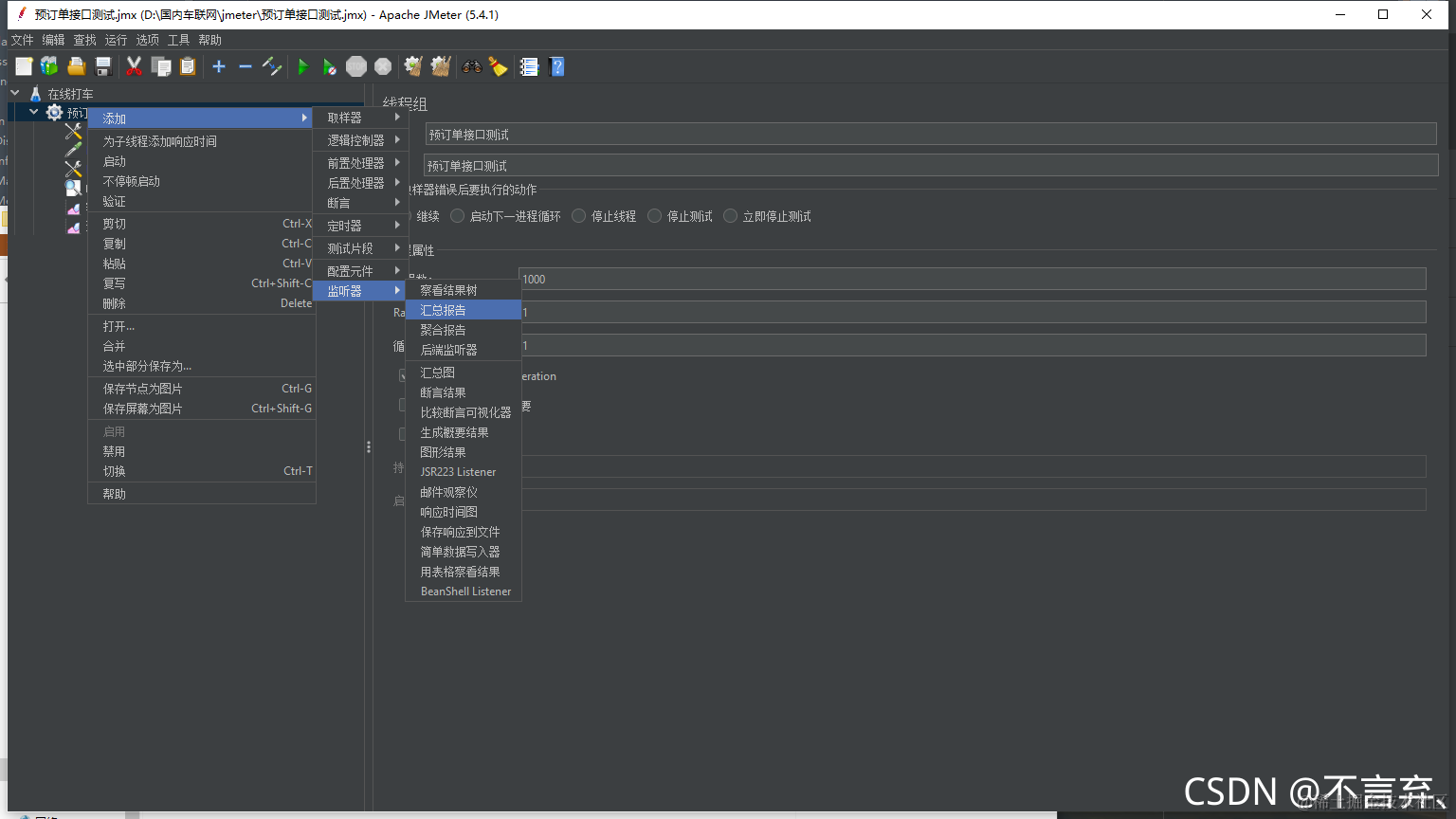The image size is (1456, 819).
Task: Expand the 取样器 submenu
Action: [x=361, y=118]
